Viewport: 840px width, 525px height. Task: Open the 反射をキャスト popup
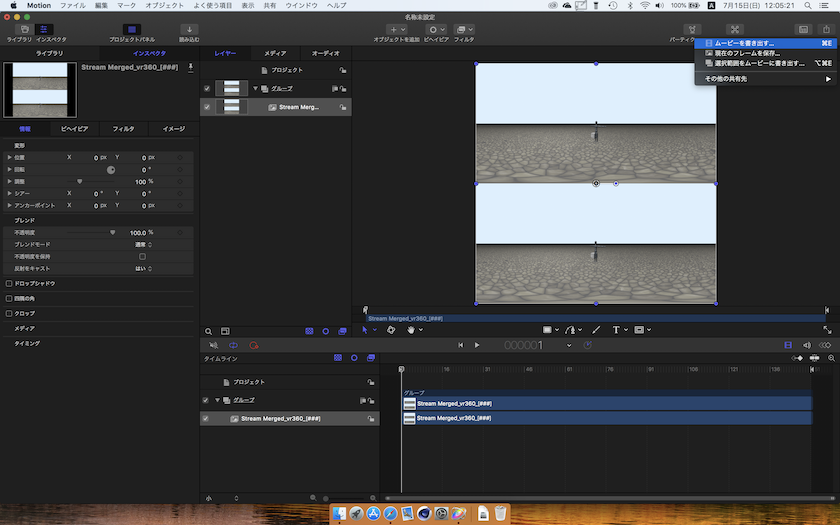coord(144,268)
